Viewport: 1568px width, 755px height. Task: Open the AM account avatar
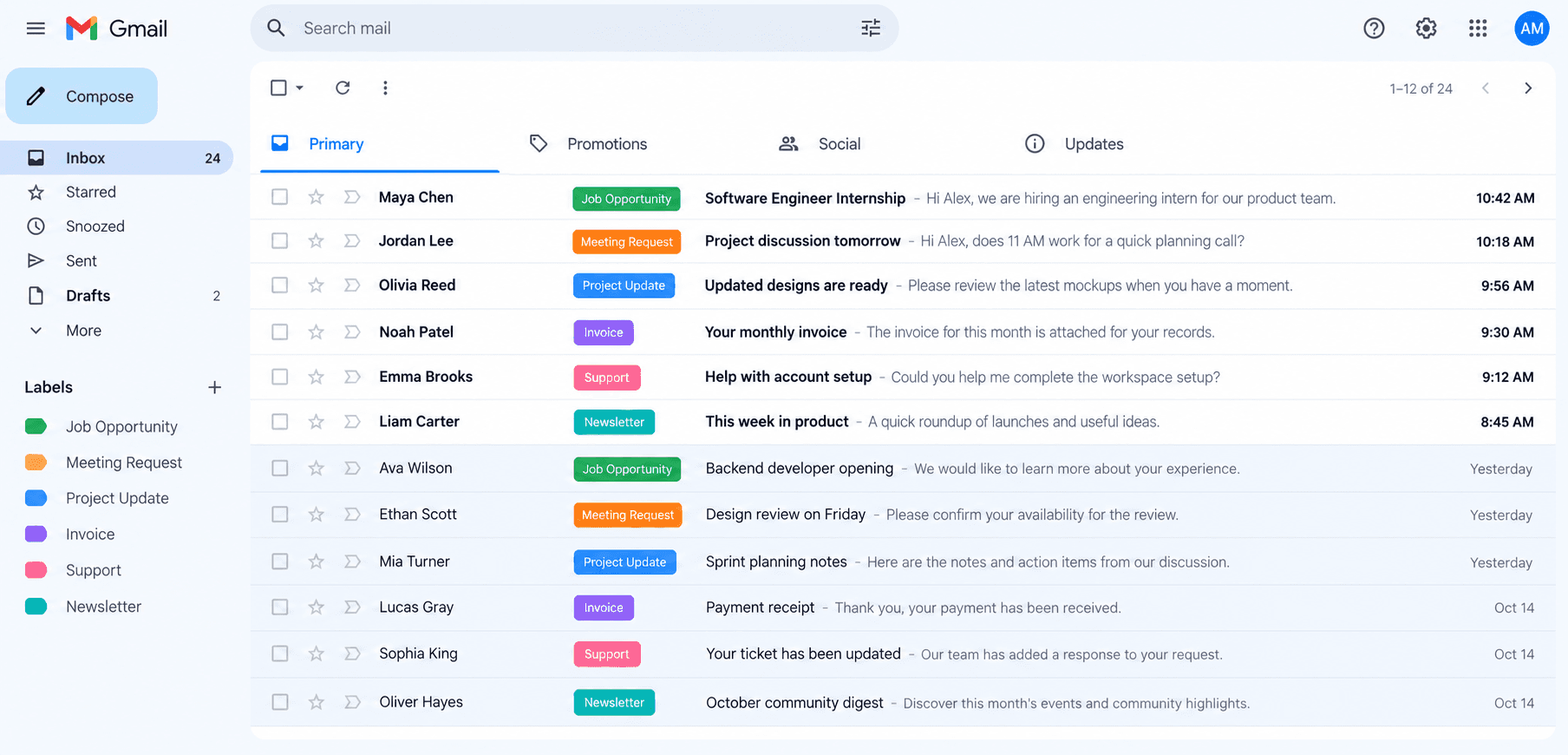(x=1532, y=29)
